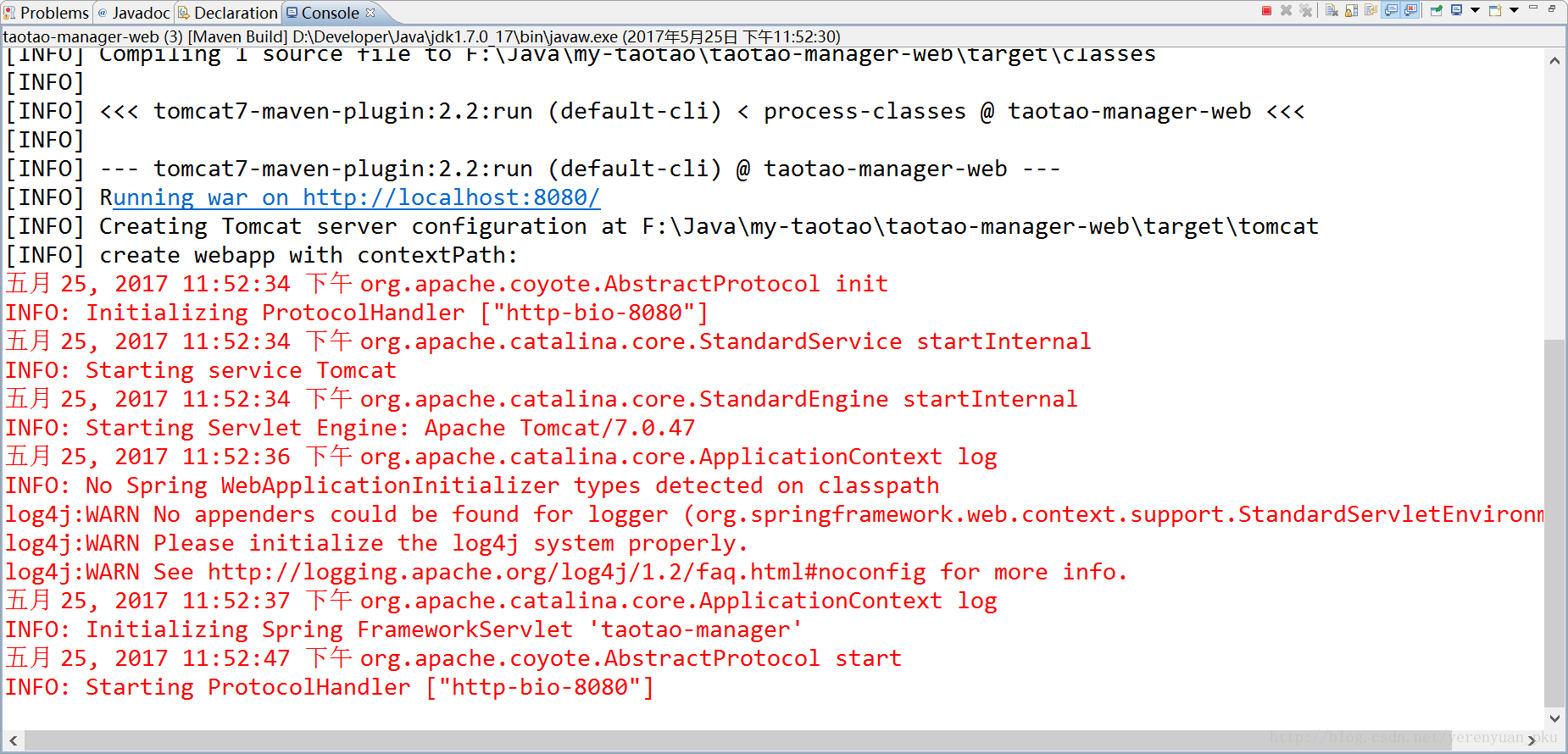Click the horizontal scrollbar thumb
The width and height of the screenshot is (1568, 754).
click(x=737, y=740)
